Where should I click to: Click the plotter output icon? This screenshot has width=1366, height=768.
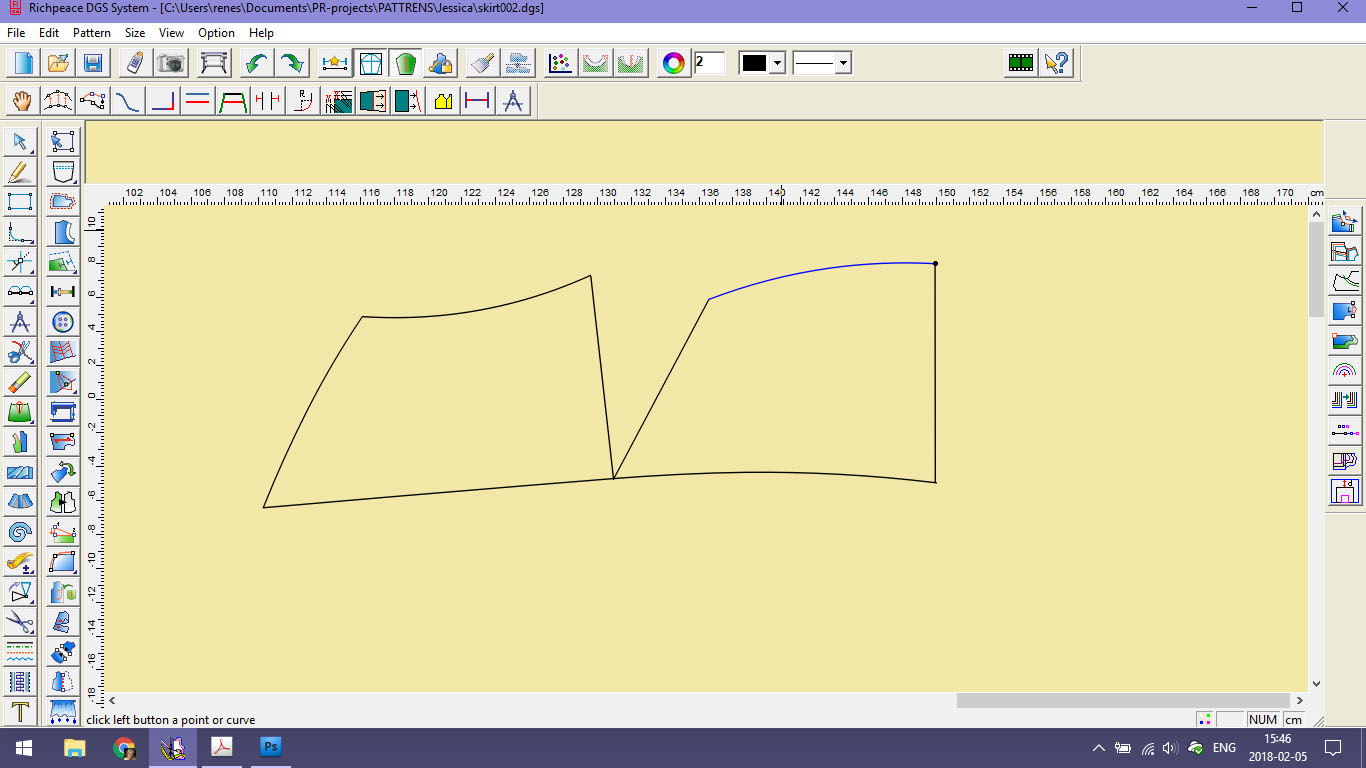coord(214,63)
